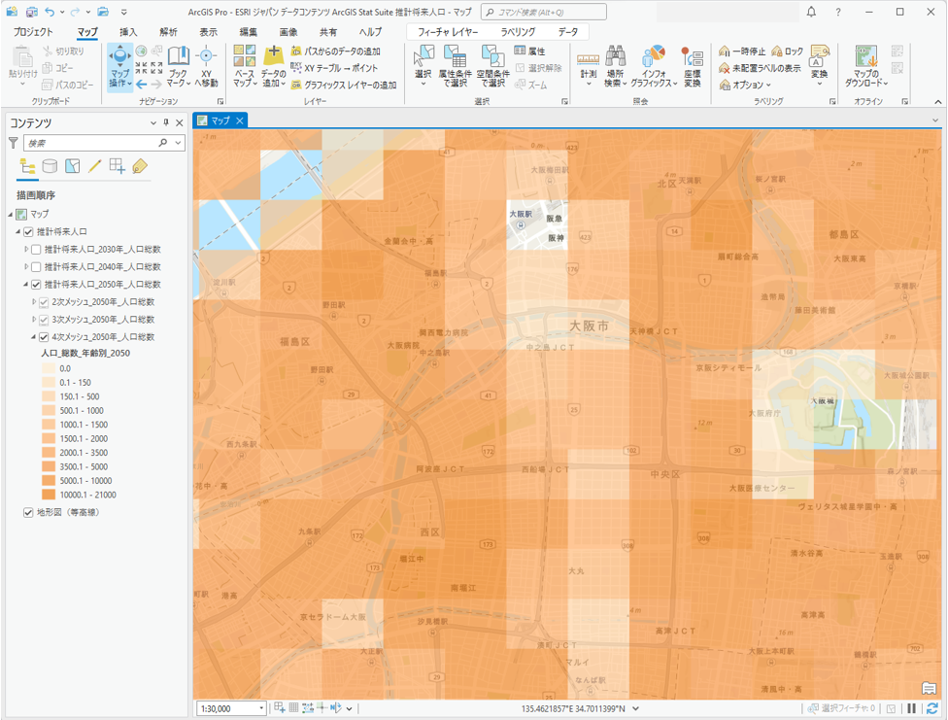Click the マップのダウンロード icon
The height and width of the screenshot is (720, 948).
(x=866, y=58)
